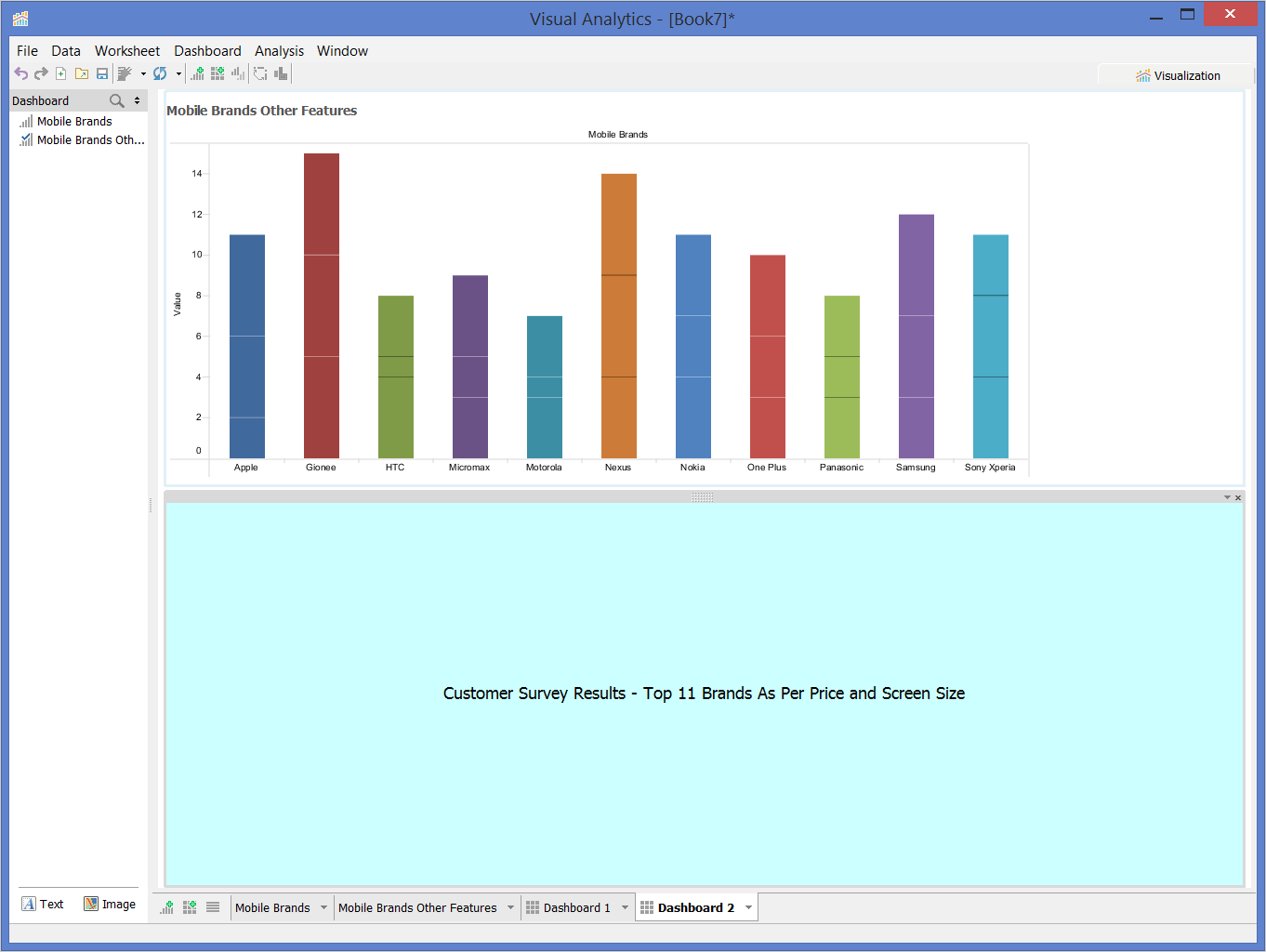The width and height of the screenshot is (1266, 952).
Task: Click the Micromax bar in the chart
Action: tap(470, 366)
